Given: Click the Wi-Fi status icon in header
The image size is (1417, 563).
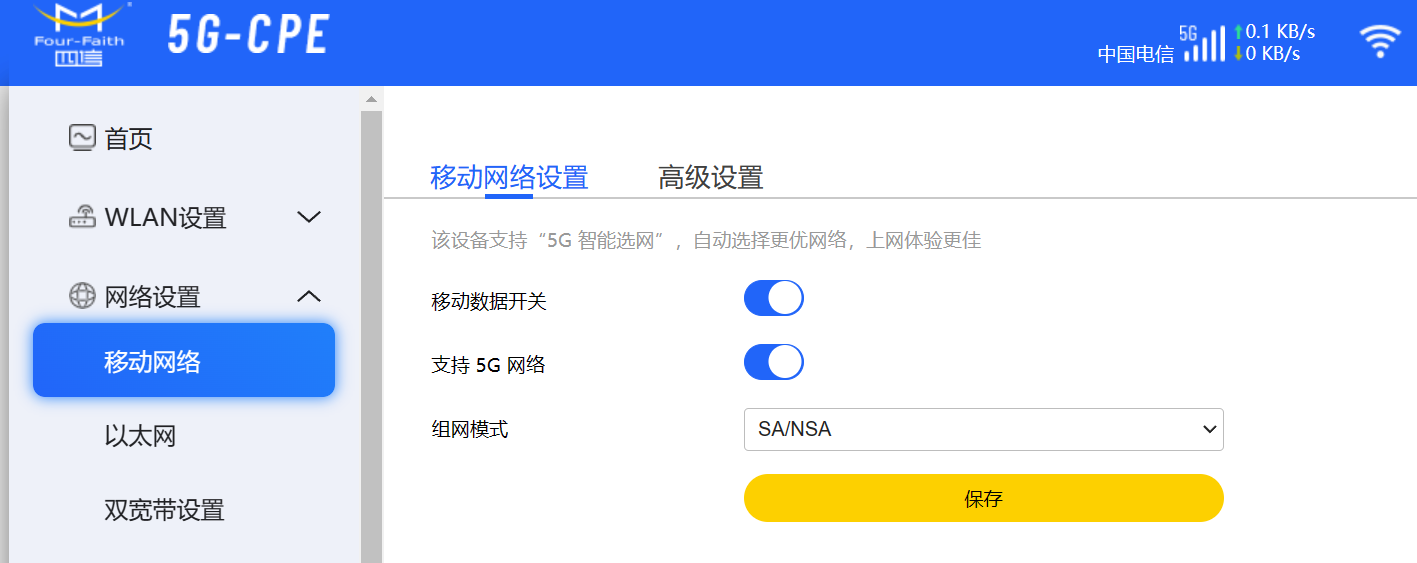Looking at the screenshot, I should coord(1380,41).
